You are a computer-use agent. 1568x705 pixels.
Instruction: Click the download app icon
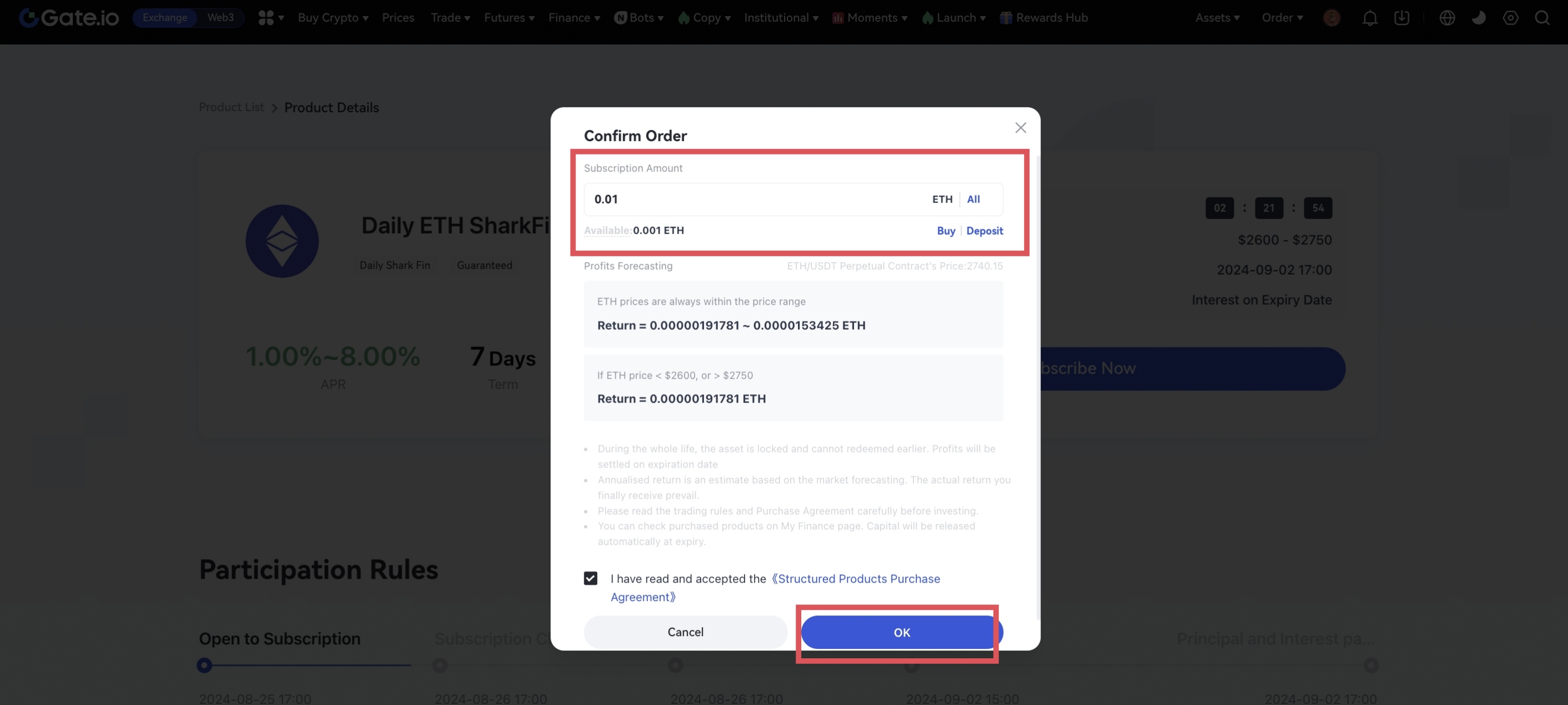(1401, 18)
